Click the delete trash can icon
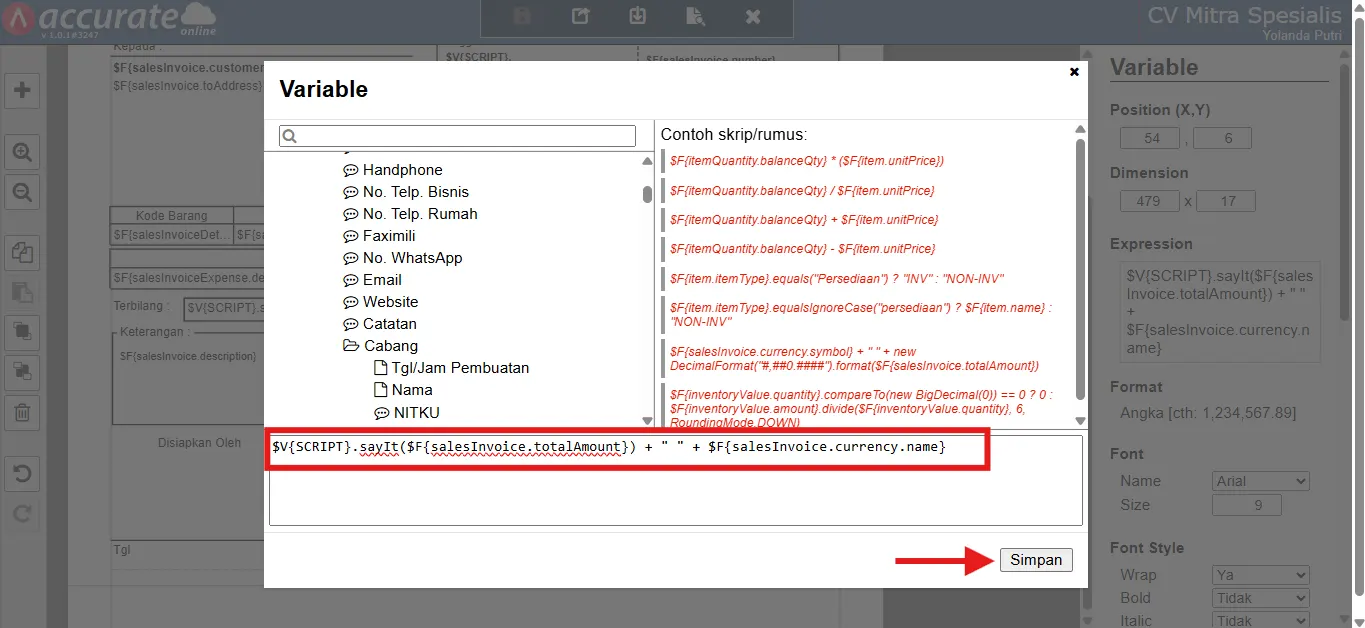Screen dimensions: 1365x628 click(22, 411)
